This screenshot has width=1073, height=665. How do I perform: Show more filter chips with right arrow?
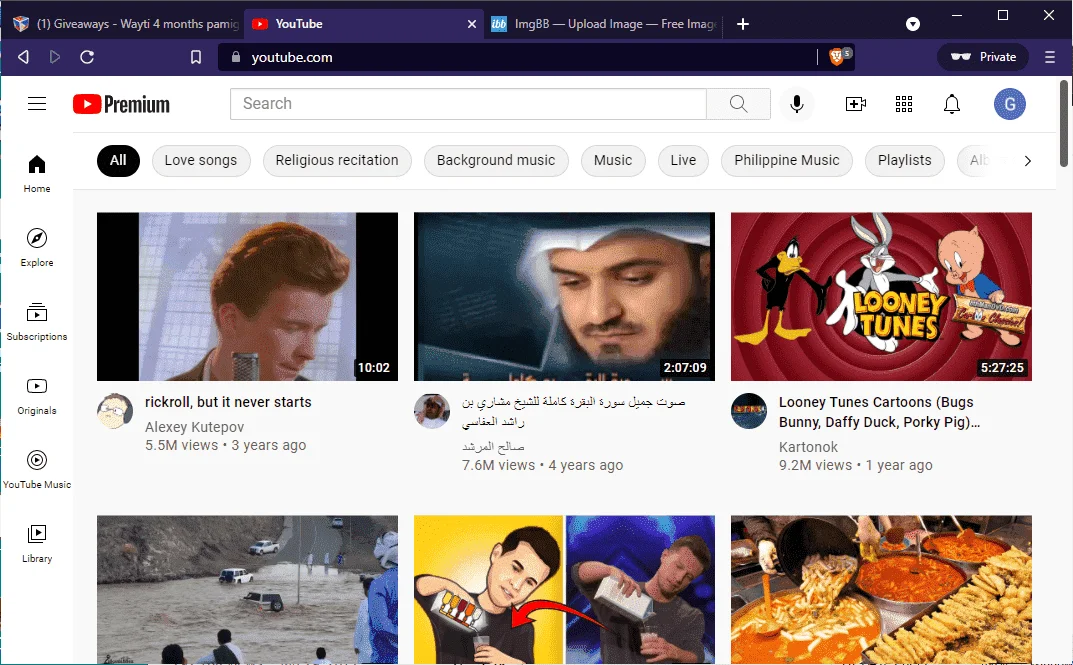click(1027, 161)
